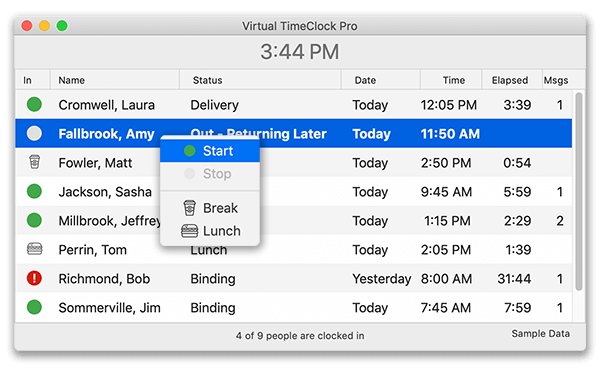Image resolution: width=602 pixels, height=369 pixels.
Task: Select the name Perrin, Tom
Action: [x=93, y=250]
